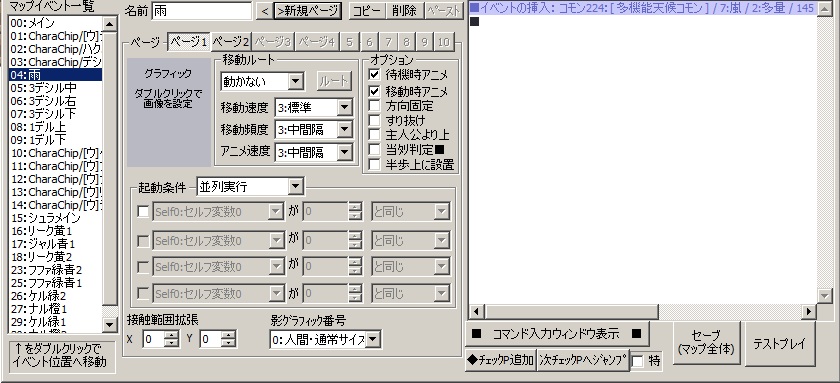The width and height of the screenshot is (840, 383).
Task: Toggle 移動時アニメ option
Action: click(x=374, y=92)
